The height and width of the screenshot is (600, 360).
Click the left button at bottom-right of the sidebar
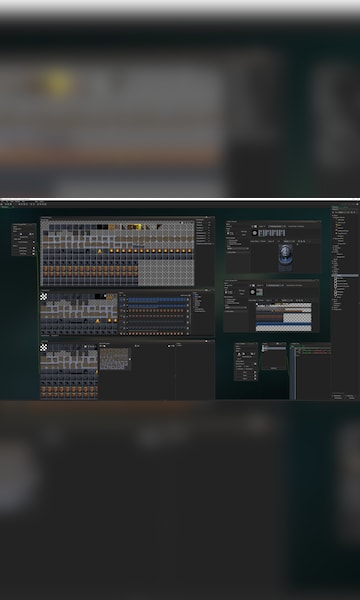click(337, 397)
